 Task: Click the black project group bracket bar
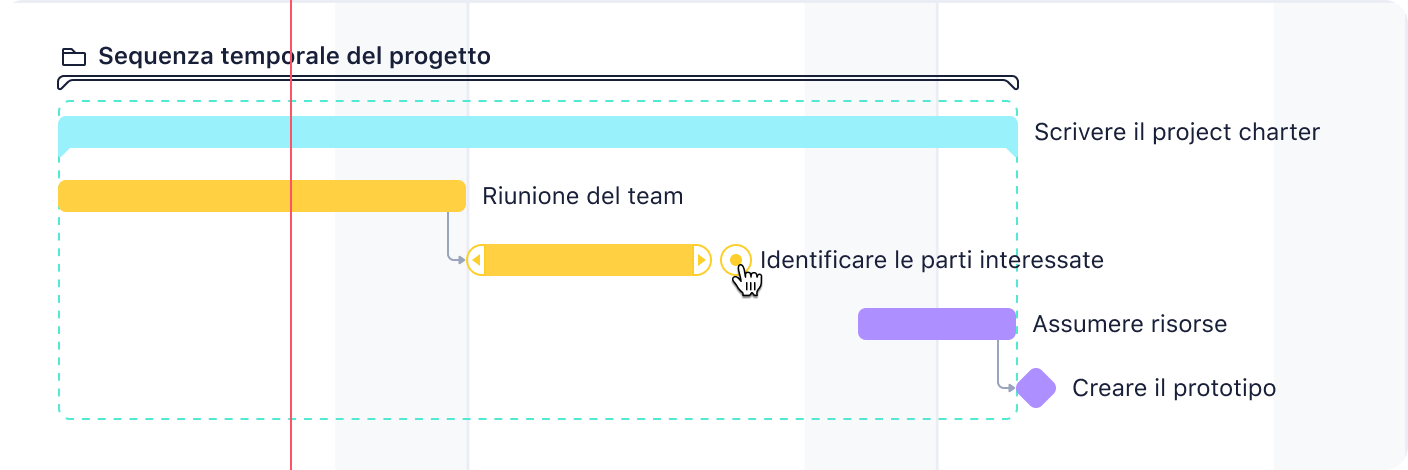coord(538,82)
